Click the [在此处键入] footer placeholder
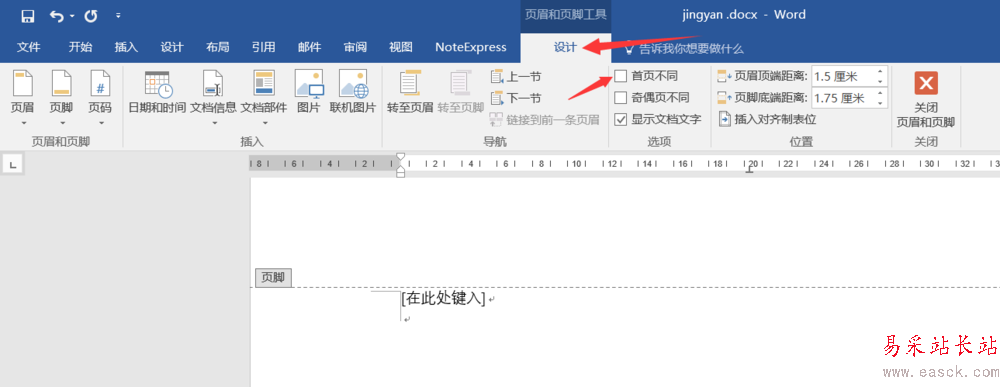This screenshot has width=1000, height=387. click(x=443, y=298)
